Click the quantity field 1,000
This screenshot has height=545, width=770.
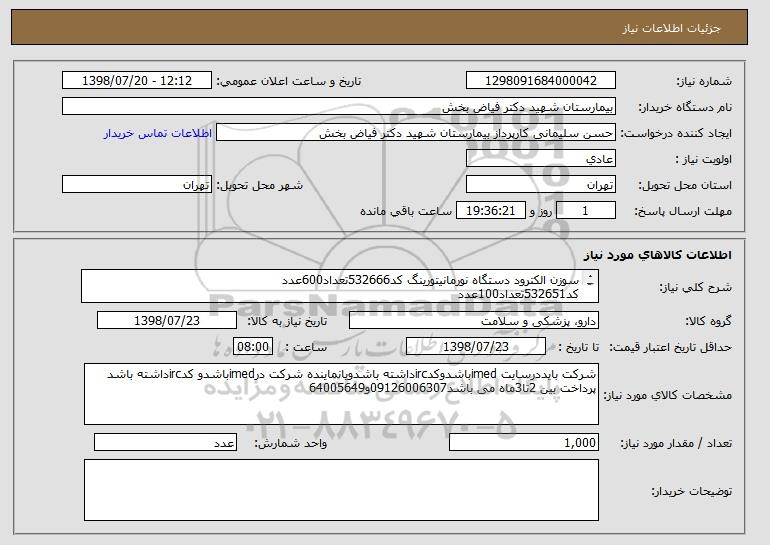(x=524, y=442)
